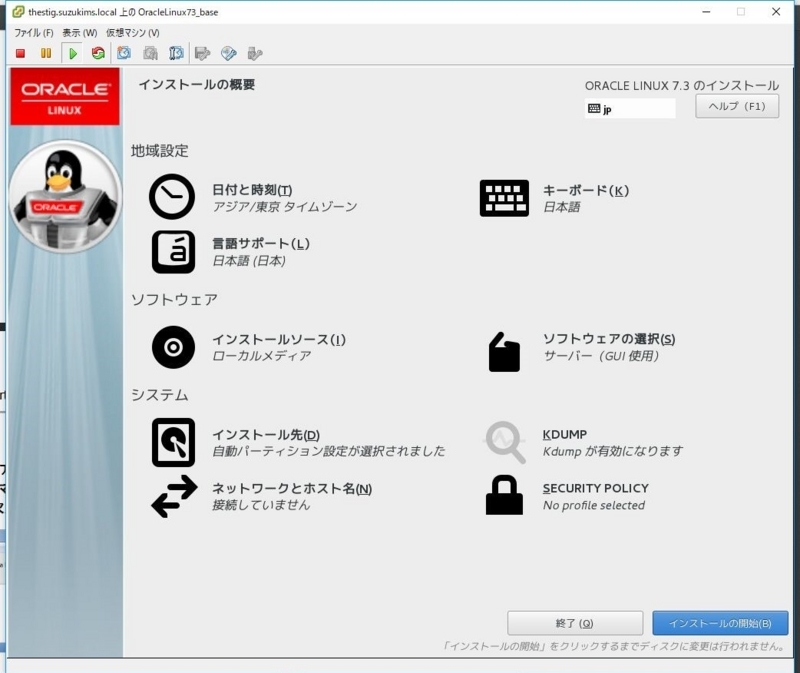Viewport: 800px width, 673px height.
Task: Click the Oracle penguin mascot image
Action: 65,196
